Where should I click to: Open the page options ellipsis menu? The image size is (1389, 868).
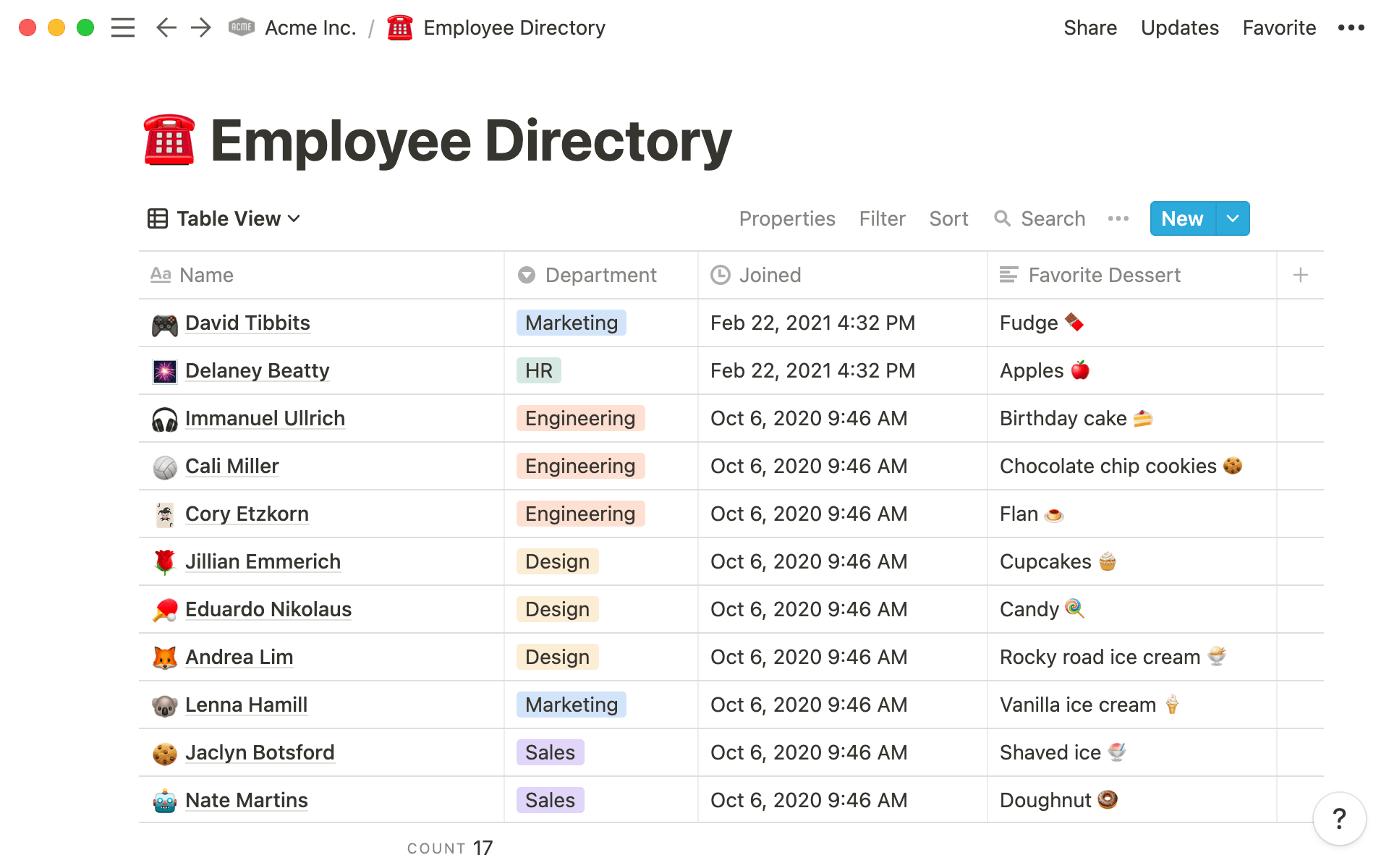click(x=1351, y=27)
